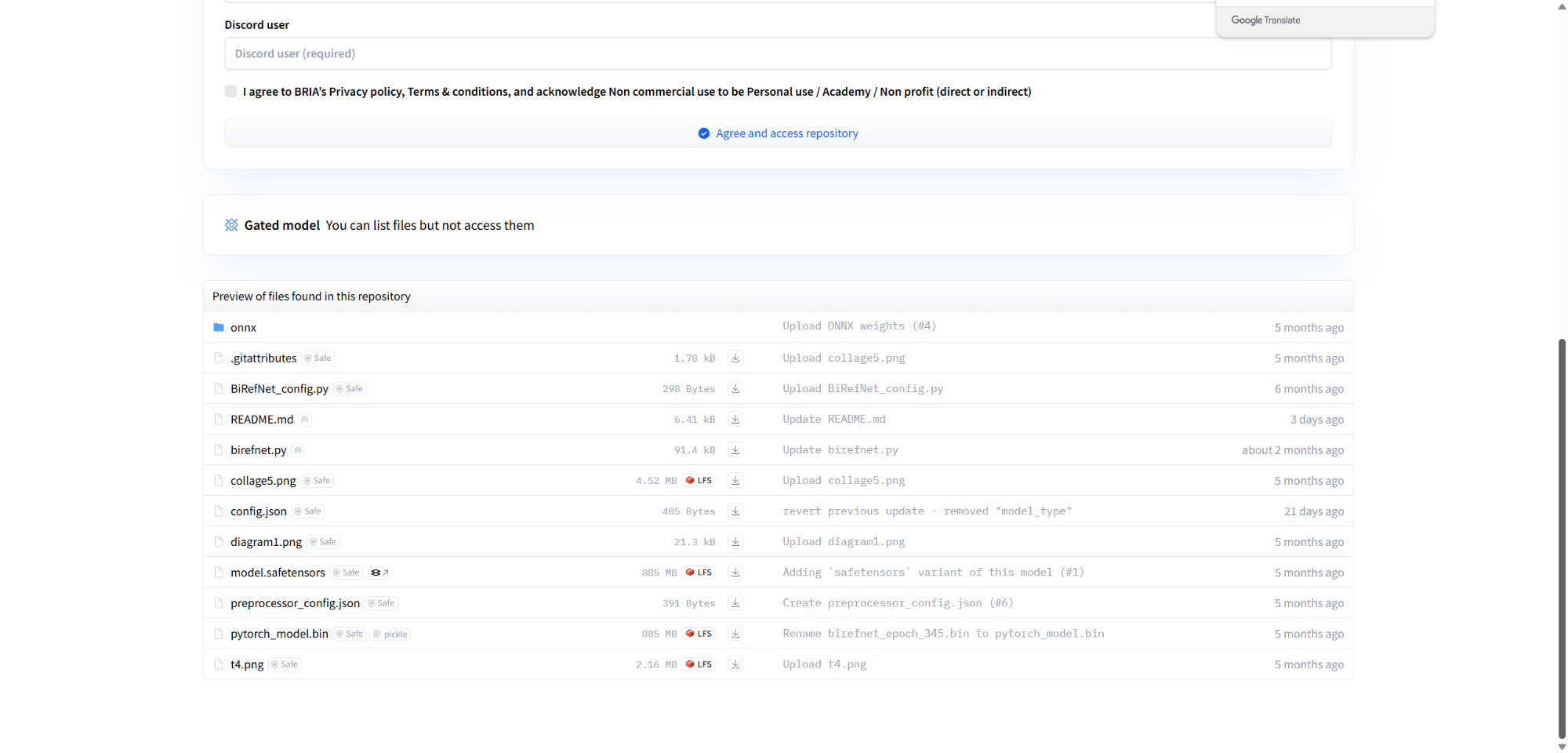Viewport: 1568px width, 753px height.
Task: Click the pickle badge on pytorch_model.bin
Action: click(x=390, y=634)
